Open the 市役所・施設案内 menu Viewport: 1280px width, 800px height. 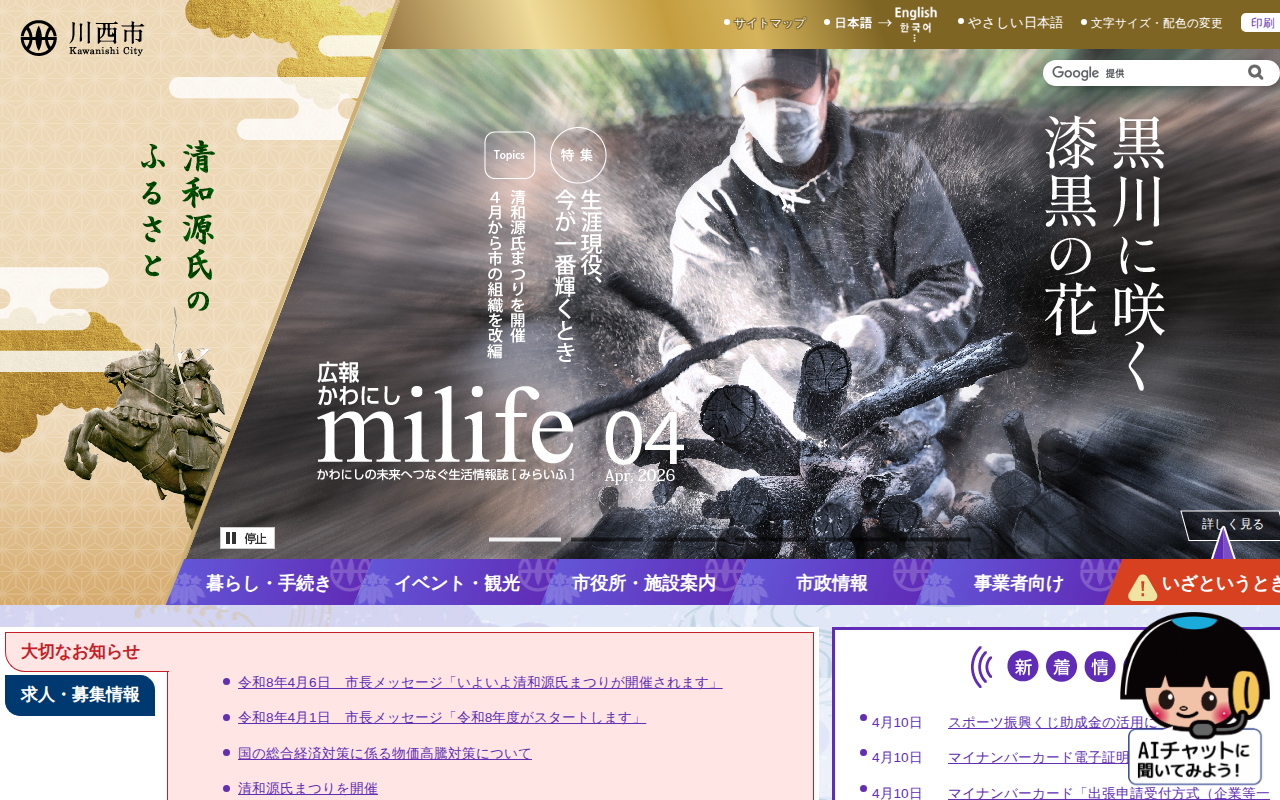644,583
